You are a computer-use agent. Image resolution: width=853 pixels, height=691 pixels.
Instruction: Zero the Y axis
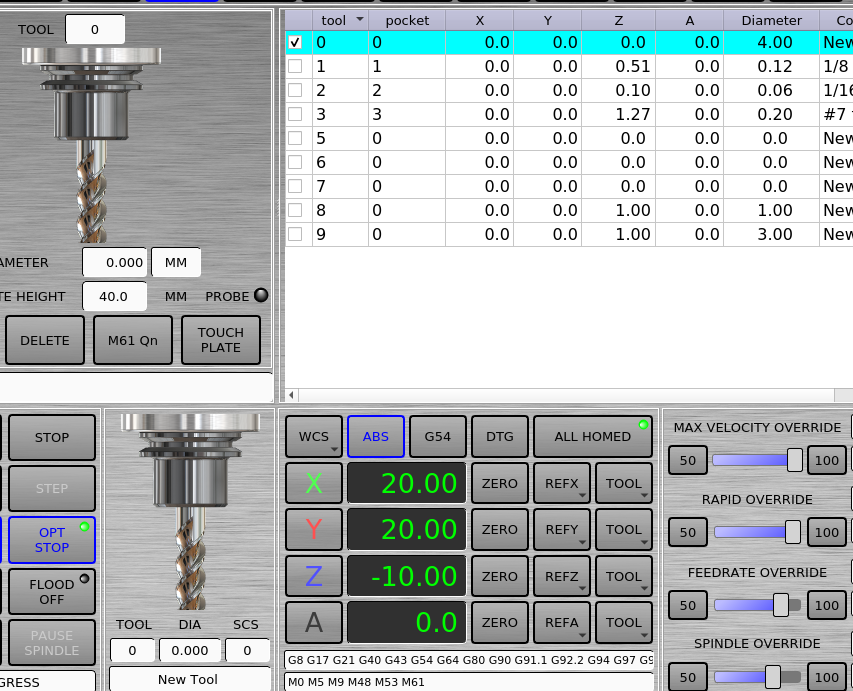click(500, 529)
